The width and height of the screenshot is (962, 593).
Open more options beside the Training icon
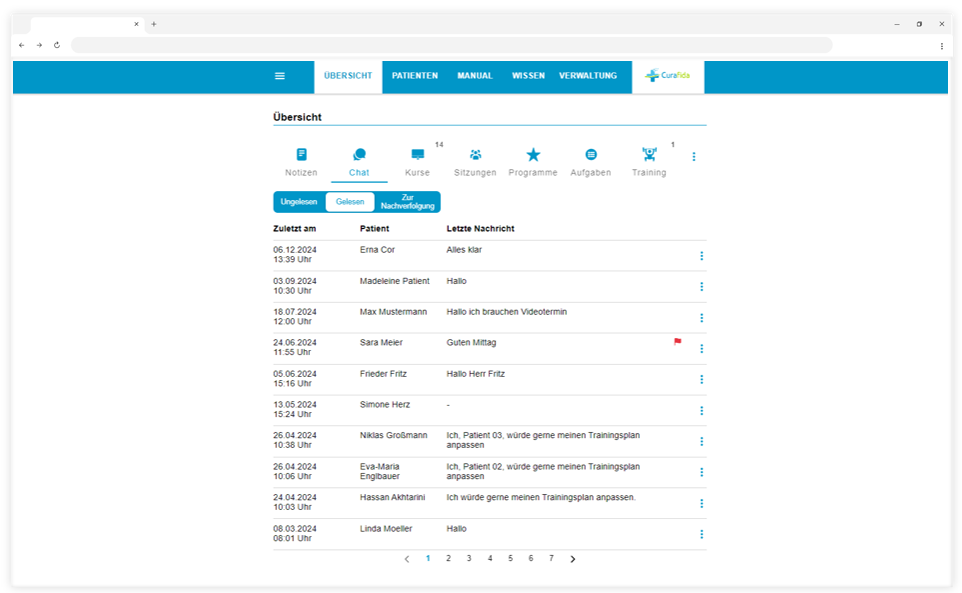694,157
